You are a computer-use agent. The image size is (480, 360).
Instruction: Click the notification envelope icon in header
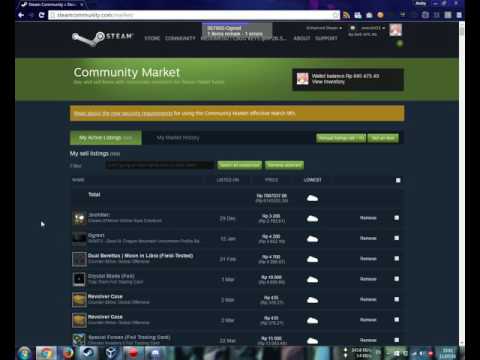353,28
